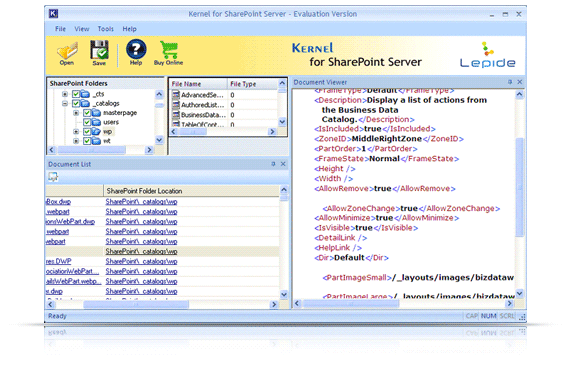Collapse the _catalogs tree node

coord(65,104)
